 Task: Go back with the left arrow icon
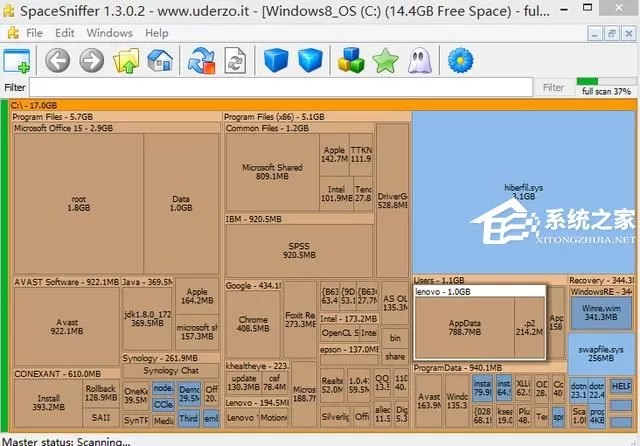point(57,61)
